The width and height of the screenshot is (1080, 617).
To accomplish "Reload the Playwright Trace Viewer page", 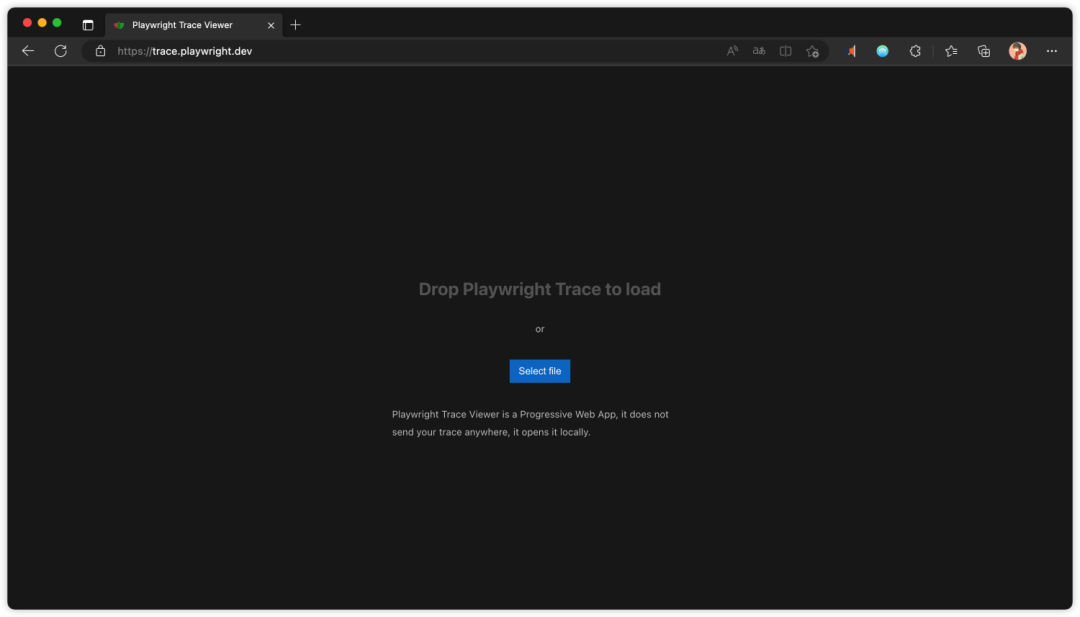I will [x=61, y=51].
